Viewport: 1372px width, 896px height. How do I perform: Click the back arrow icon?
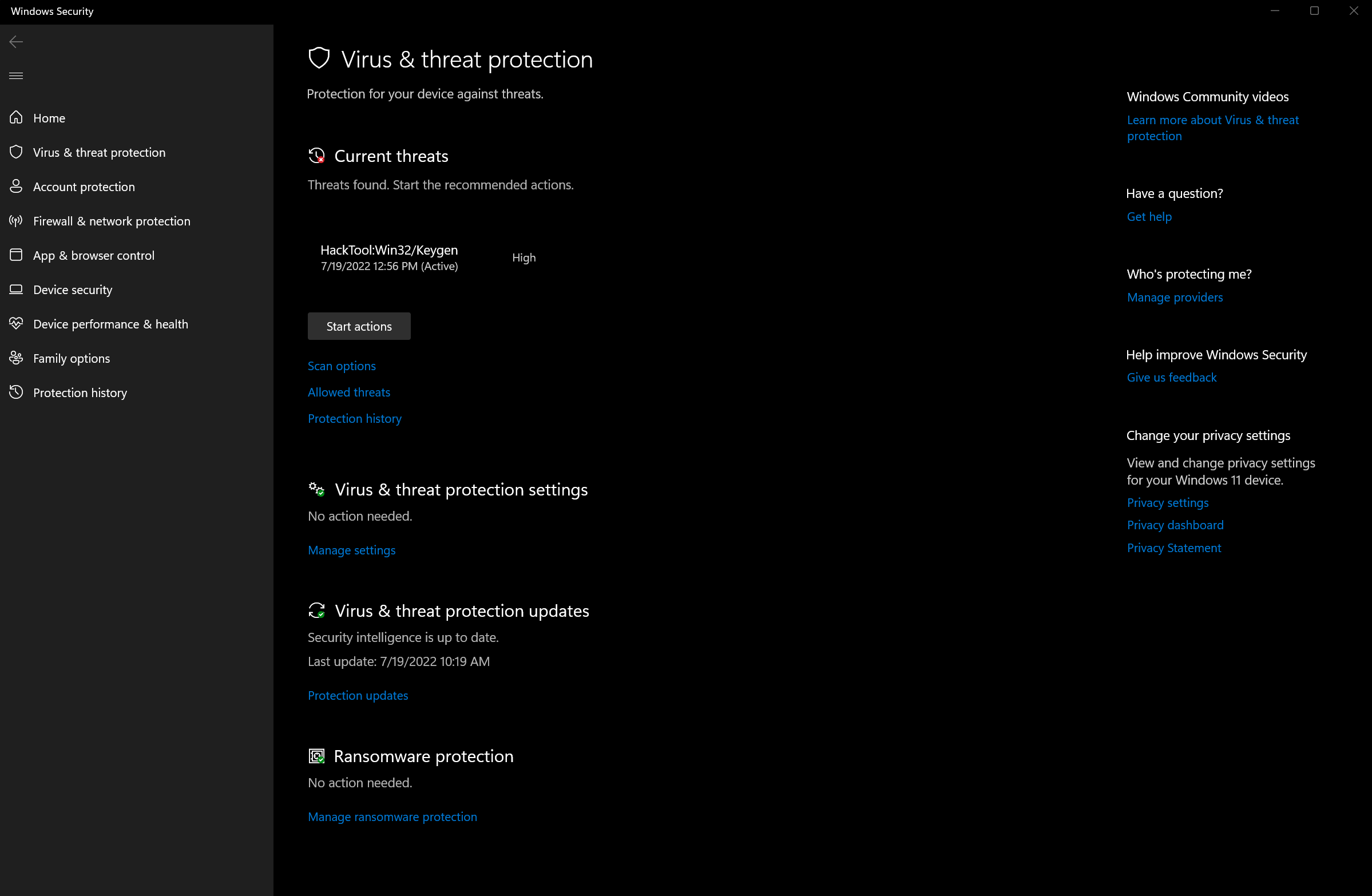tap(16, 42)
